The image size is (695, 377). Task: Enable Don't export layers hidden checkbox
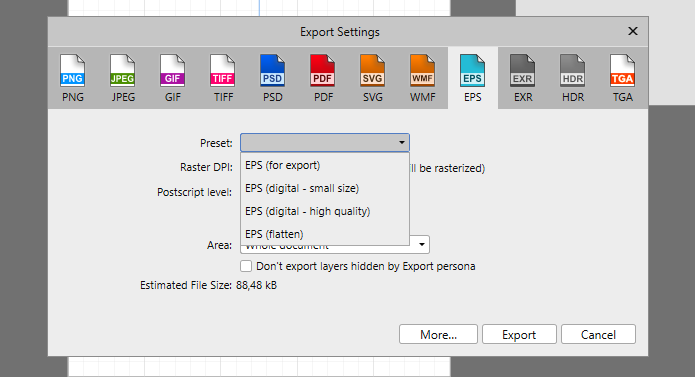click(x=246, y=266)
